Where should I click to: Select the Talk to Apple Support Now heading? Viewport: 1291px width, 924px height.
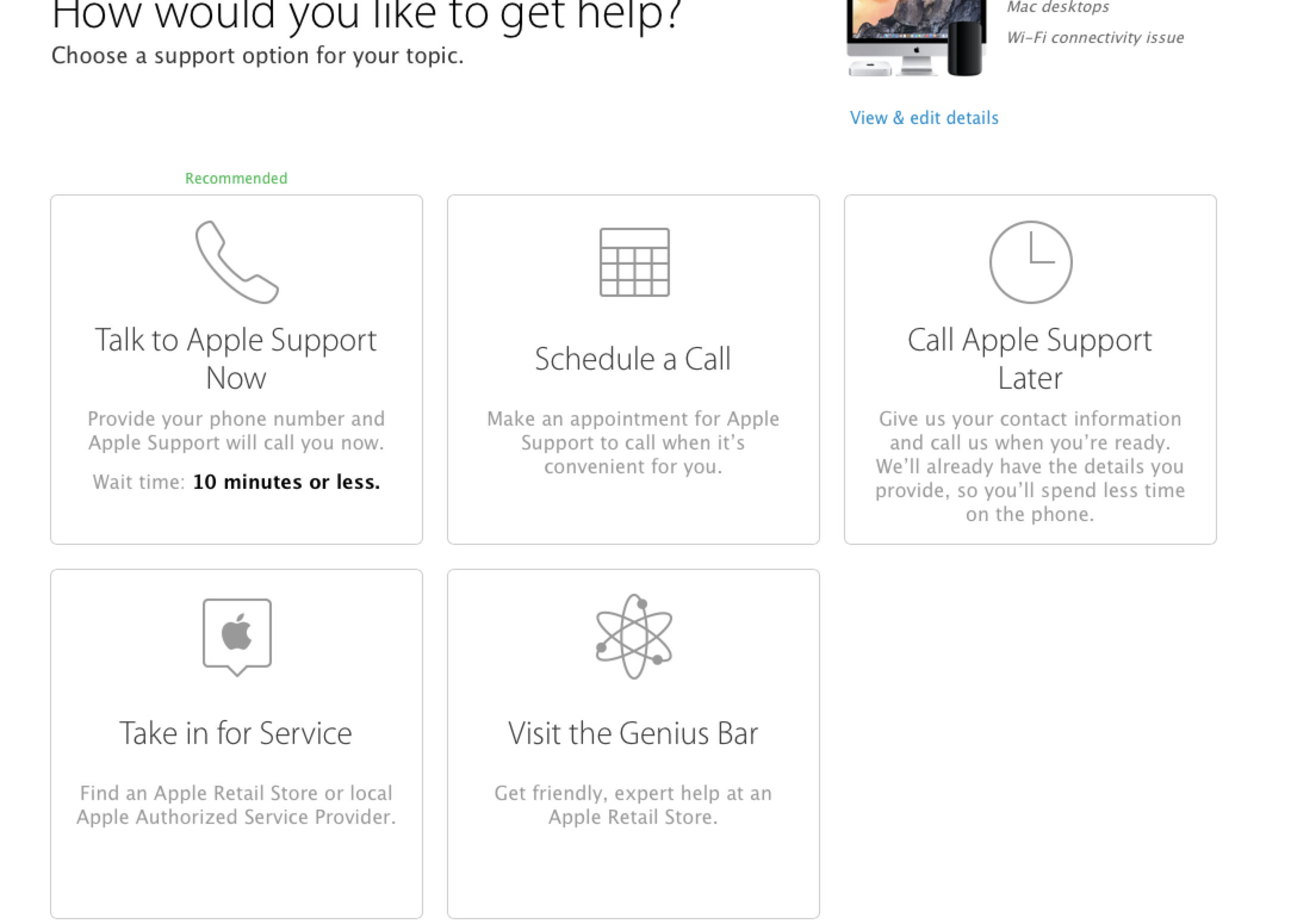click(x=236, y=358)
